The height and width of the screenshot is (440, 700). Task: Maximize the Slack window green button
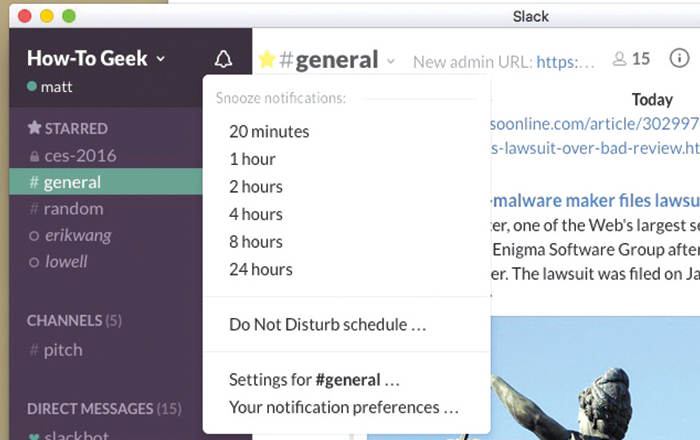tap(69, 16)
